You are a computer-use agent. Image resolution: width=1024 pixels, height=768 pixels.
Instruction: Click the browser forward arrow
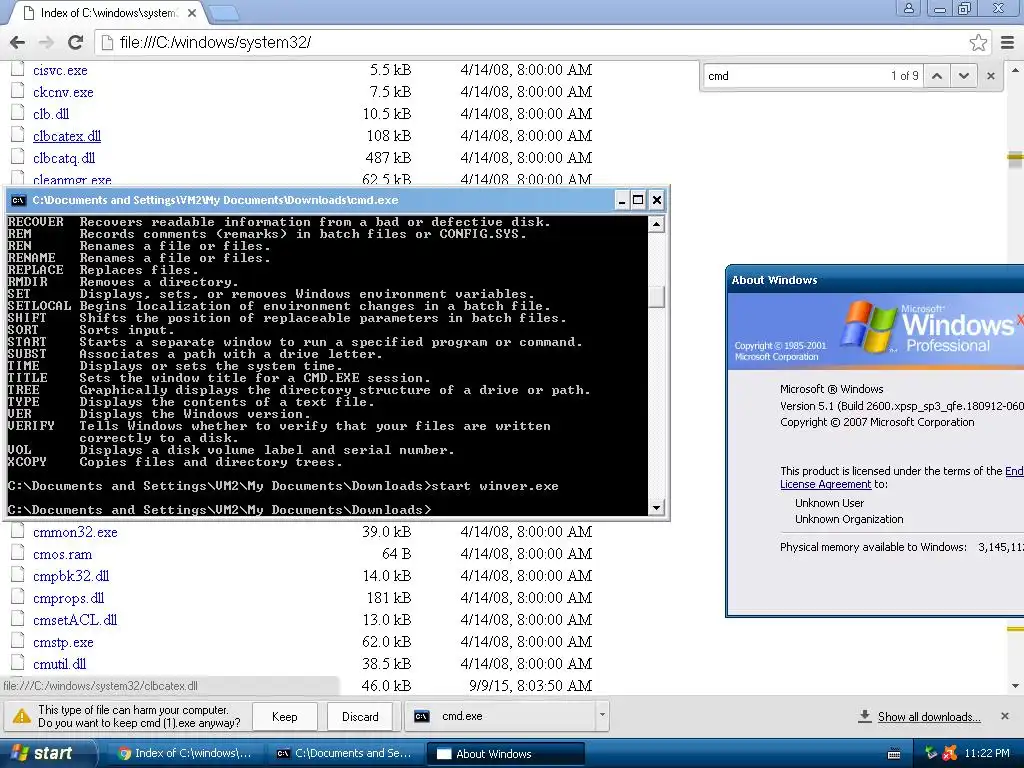pyautogui.click(x=46, y=42)
